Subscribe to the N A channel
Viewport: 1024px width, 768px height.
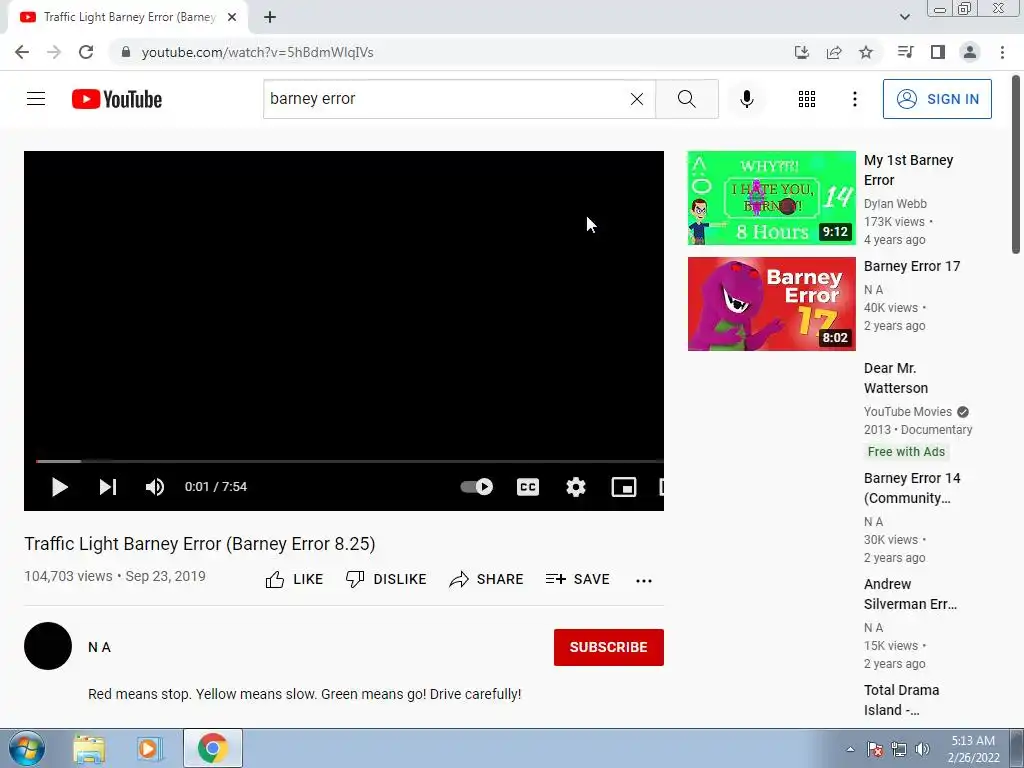click(x=609, y=647)
